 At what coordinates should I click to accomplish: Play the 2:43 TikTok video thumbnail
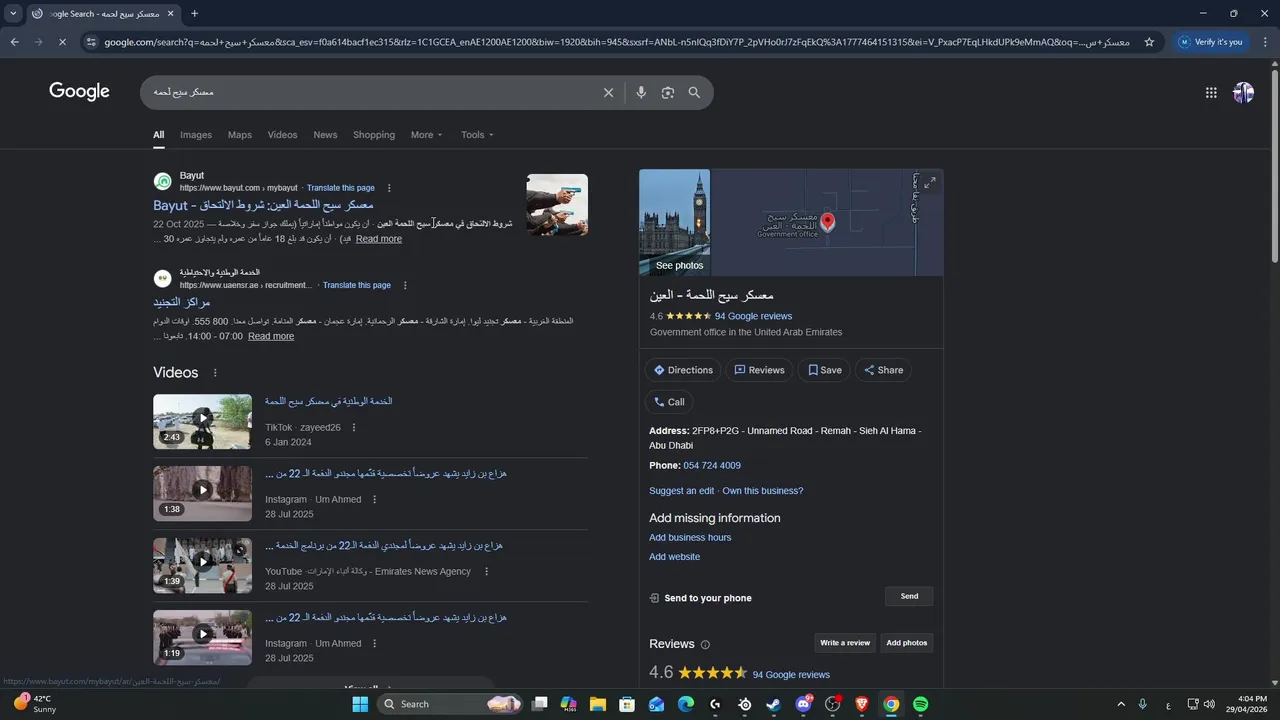click(x=202, y=421)
